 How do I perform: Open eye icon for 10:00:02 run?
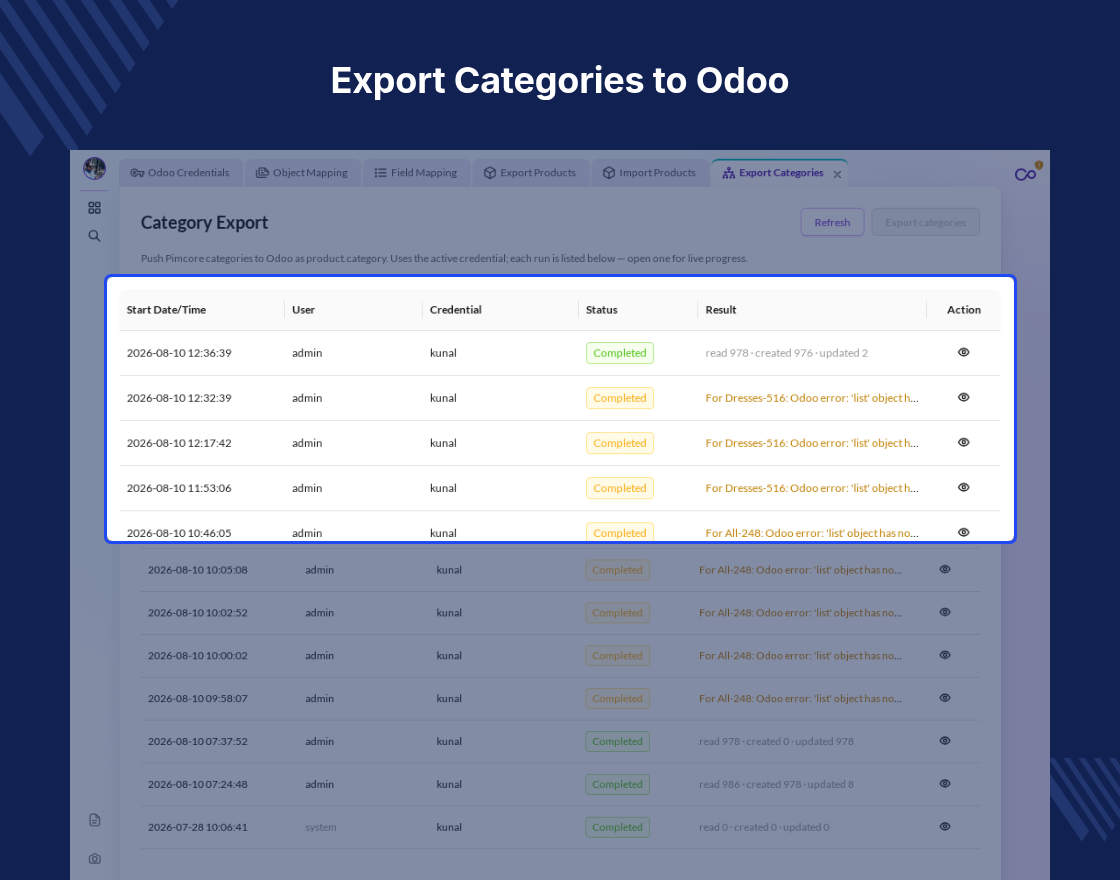tap(945, 655)
